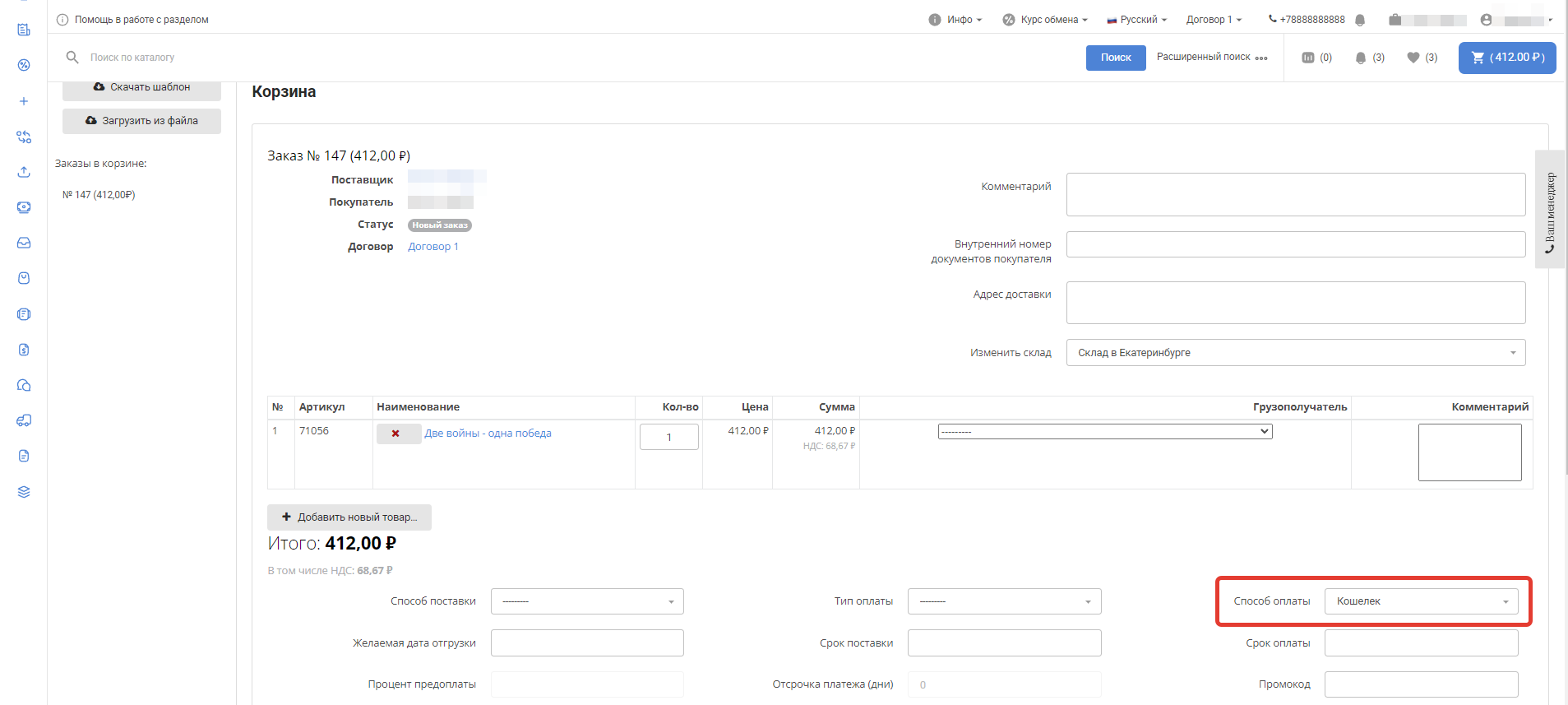Click into the Промокод input field

[x=1420, y=684]
